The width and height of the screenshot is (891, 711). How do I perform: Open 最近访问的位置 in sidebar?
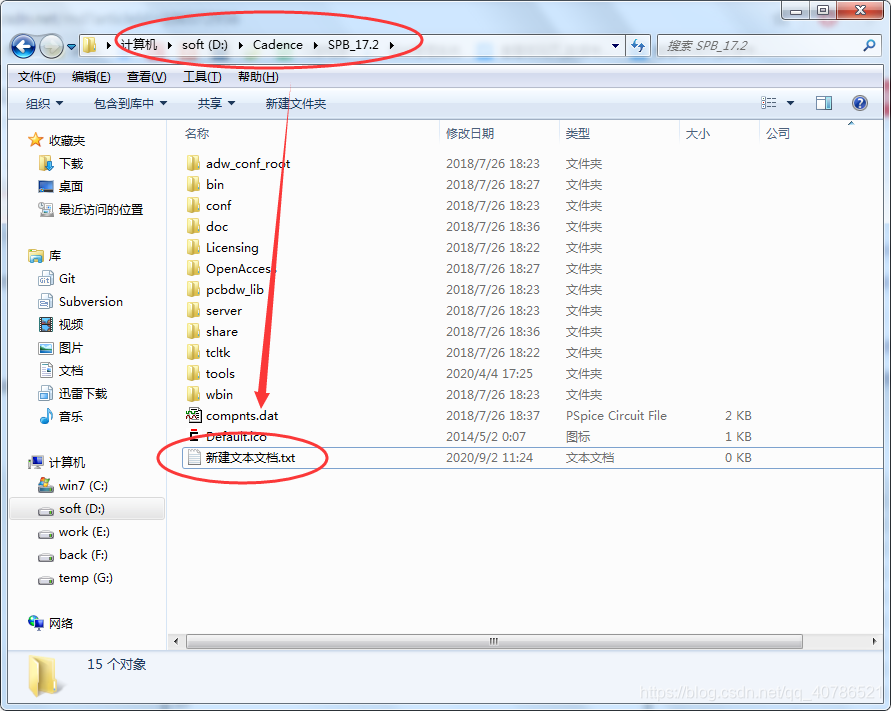pyautogui.click(x=91, y=210)
